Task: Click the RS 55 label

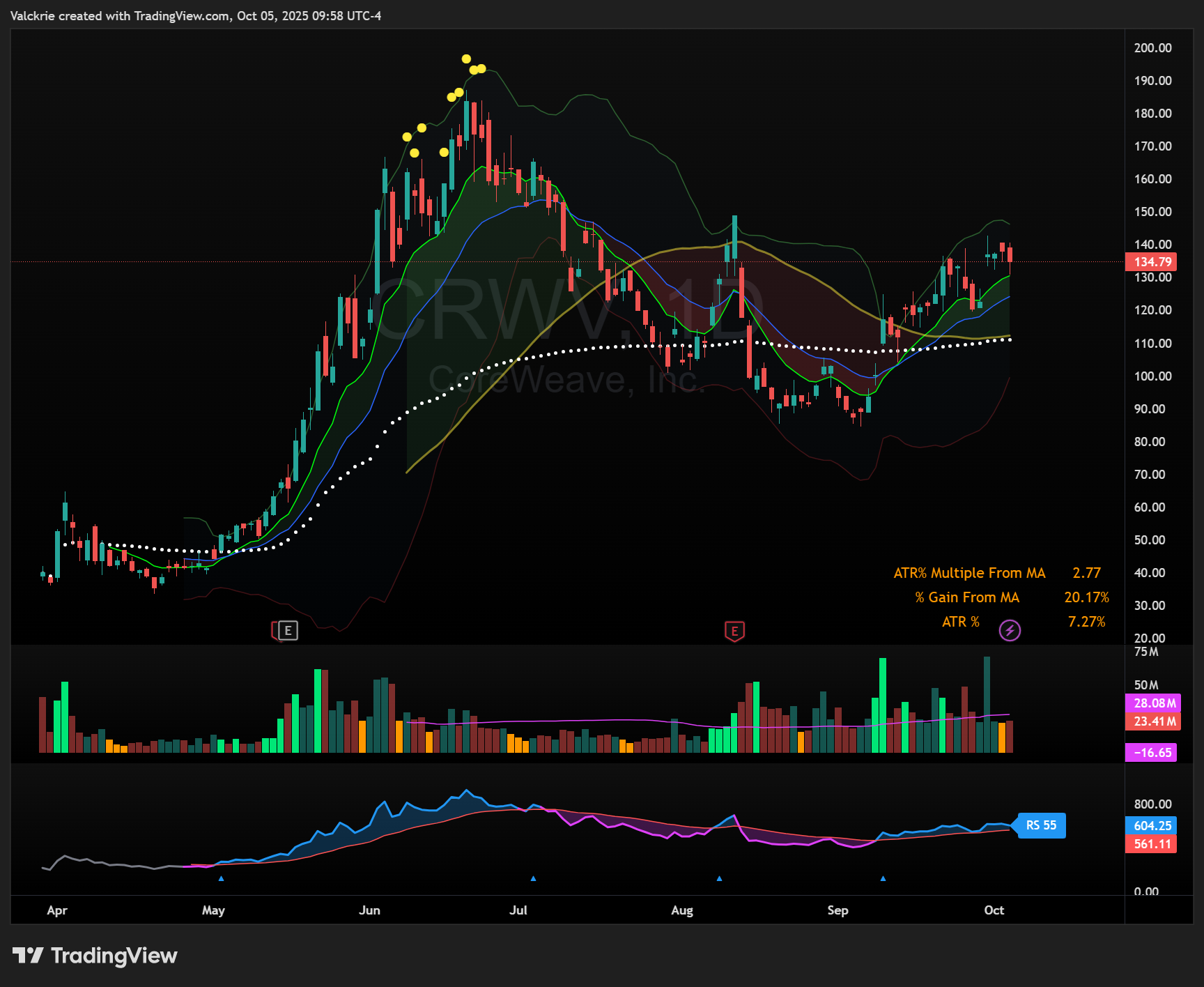Action: [1041, 825]
